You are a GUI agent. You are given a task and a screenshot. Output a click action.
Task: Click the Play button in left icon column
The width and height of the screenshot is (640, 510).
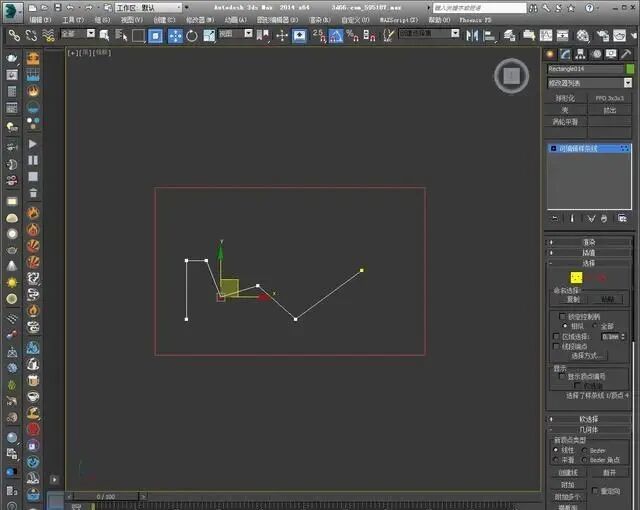[x=33, y=144]
